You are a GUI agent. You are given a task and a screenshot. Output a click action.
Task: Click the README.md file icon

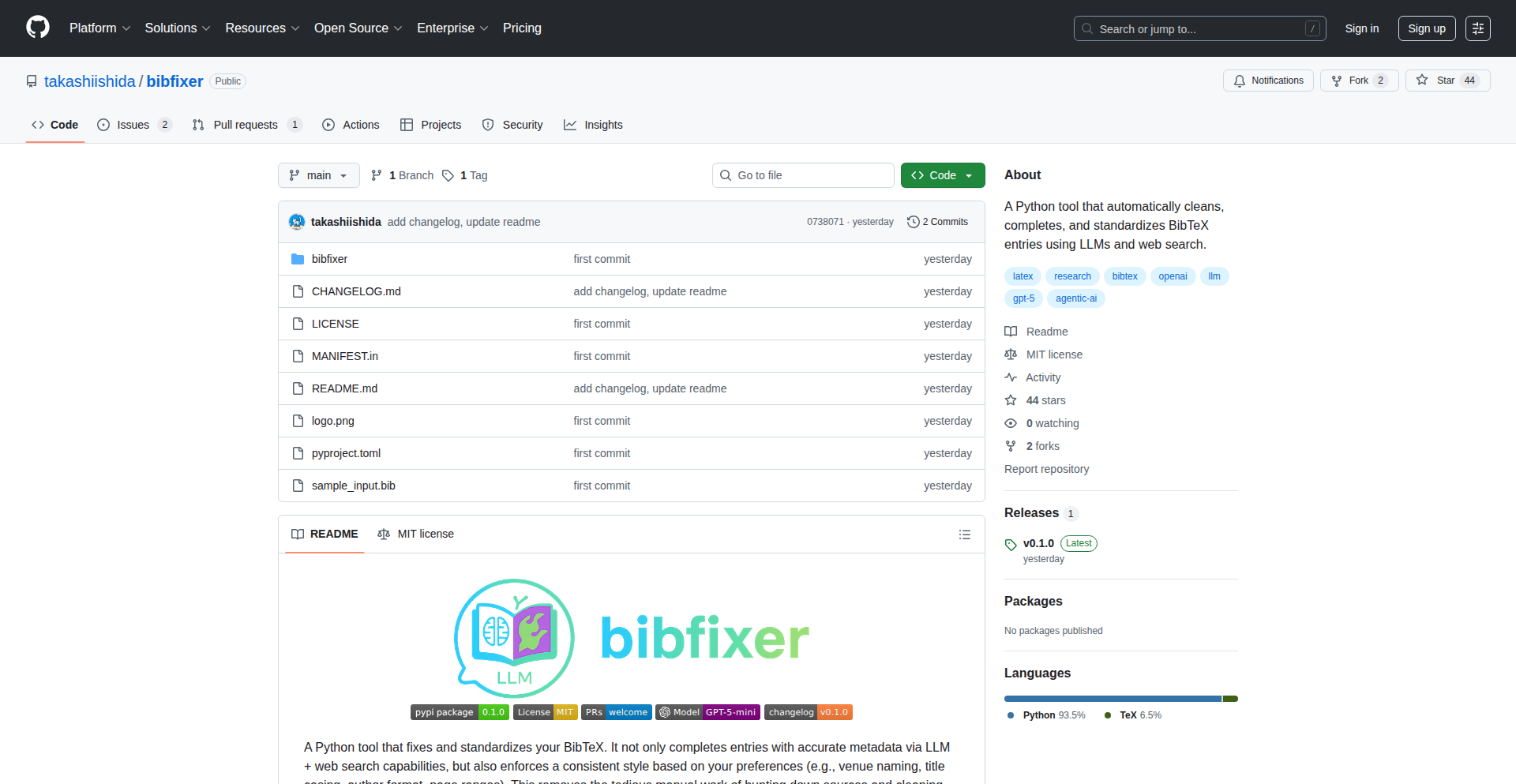pos(298,388)
